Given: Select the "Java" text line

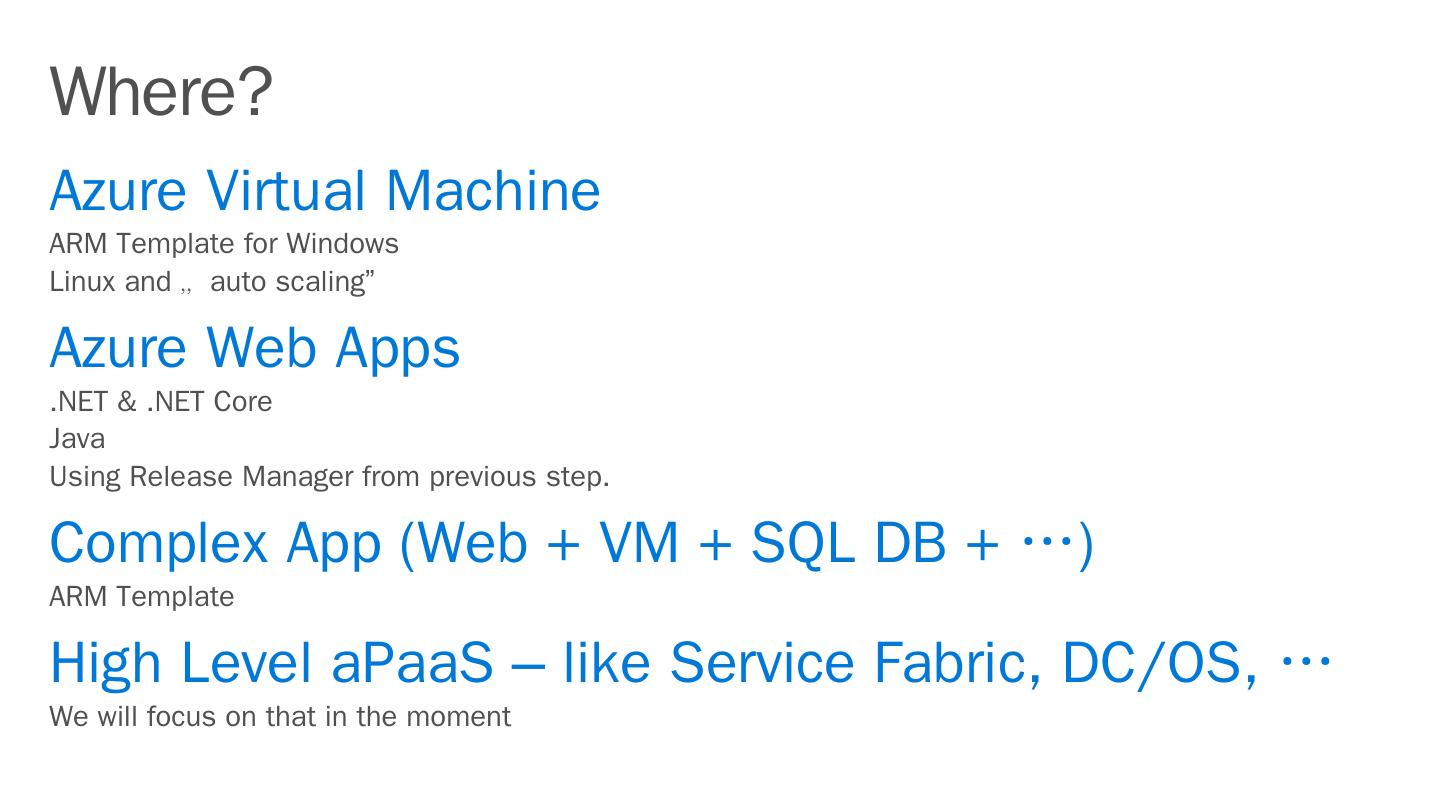Looking at the screenshot, I should click(77, 439).
